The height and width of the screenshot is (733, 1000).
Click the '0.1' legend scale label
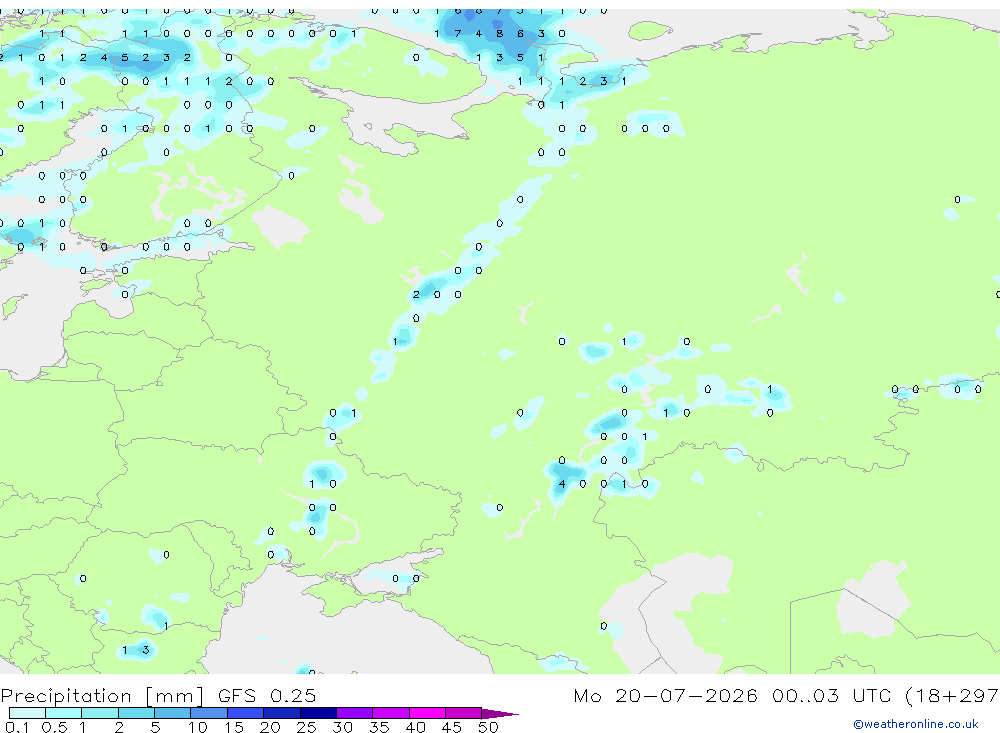tap(17, 727)
